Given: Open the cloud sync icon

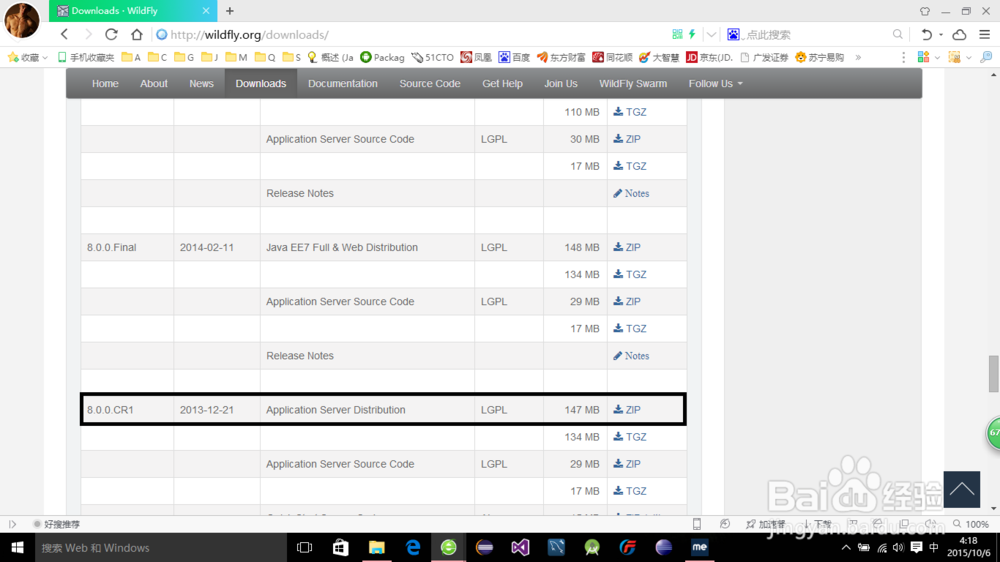Looking at the screenshot, I should (x=959, y=34).
